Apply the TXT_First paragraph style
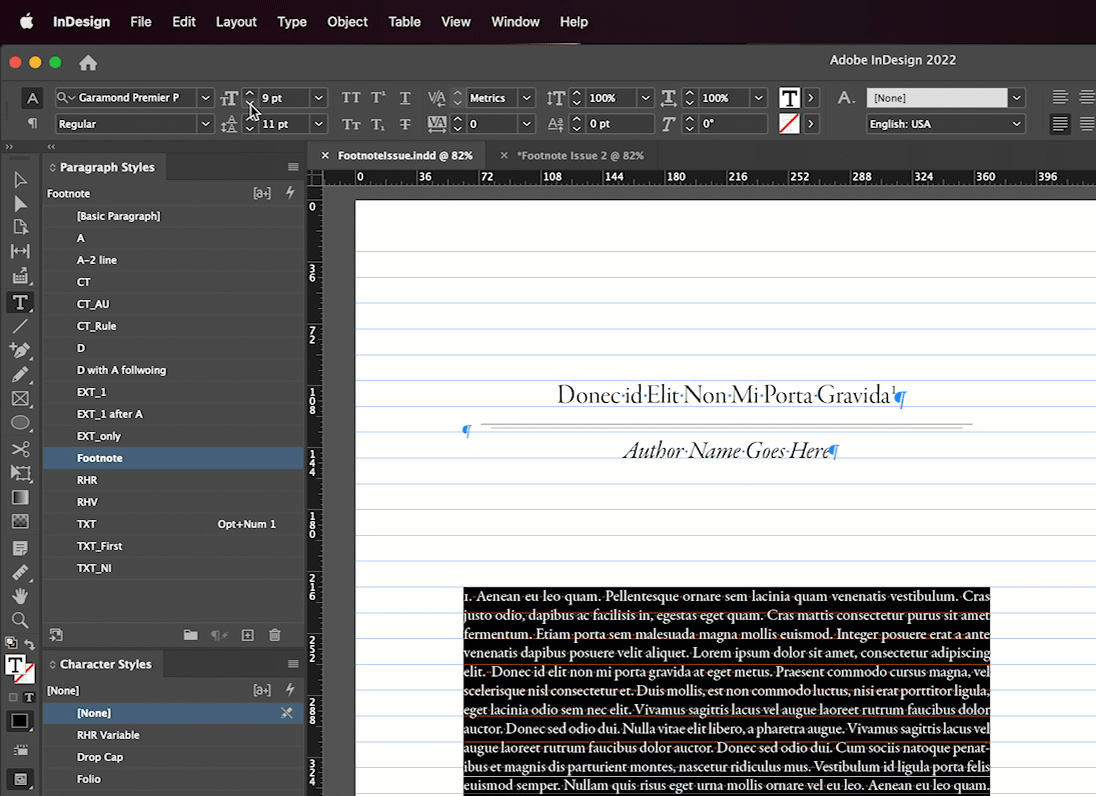The width and height of the screenshot is (1096, 796). (173, 546)
